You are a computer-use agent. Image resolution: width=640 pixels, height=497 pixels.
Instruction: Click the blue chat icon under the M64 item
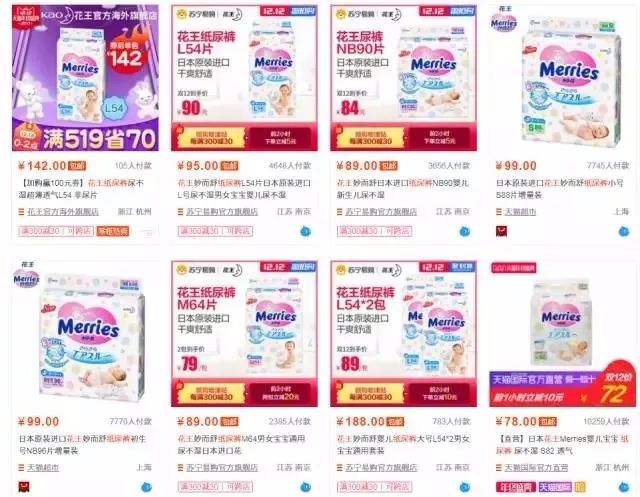[305, 487]
